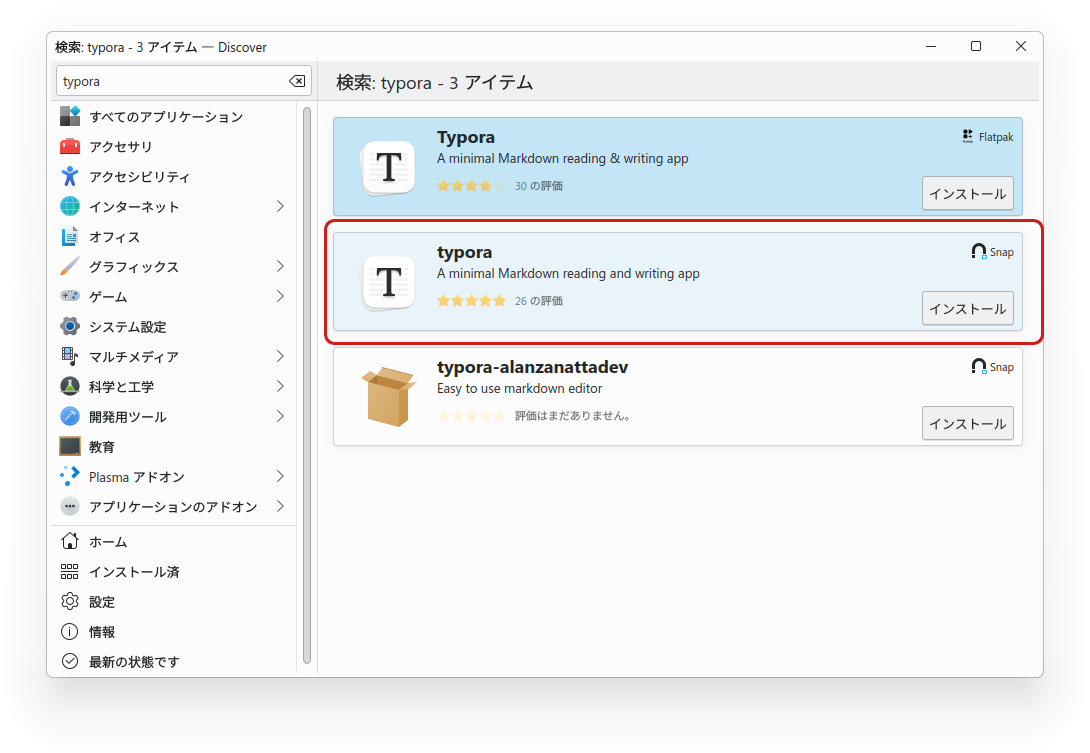The width and height of the screenshot is (1090, 753).
Task: Click the Graphics (グラフィックス) brush icon
Action: 70,266
